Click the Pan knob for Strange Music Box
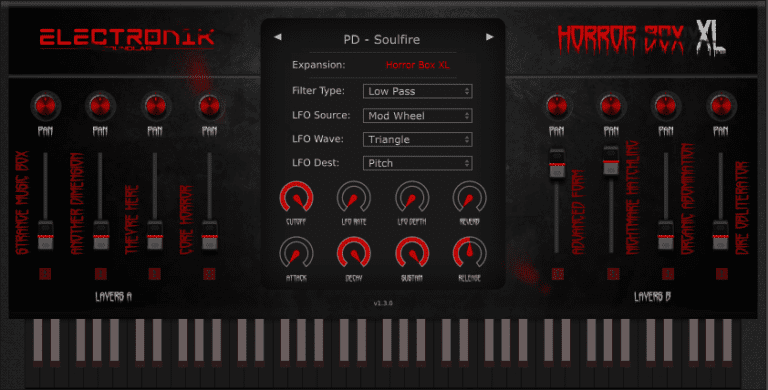The height and width of the screenshot is (390, 768). click(x=46, y=105)
